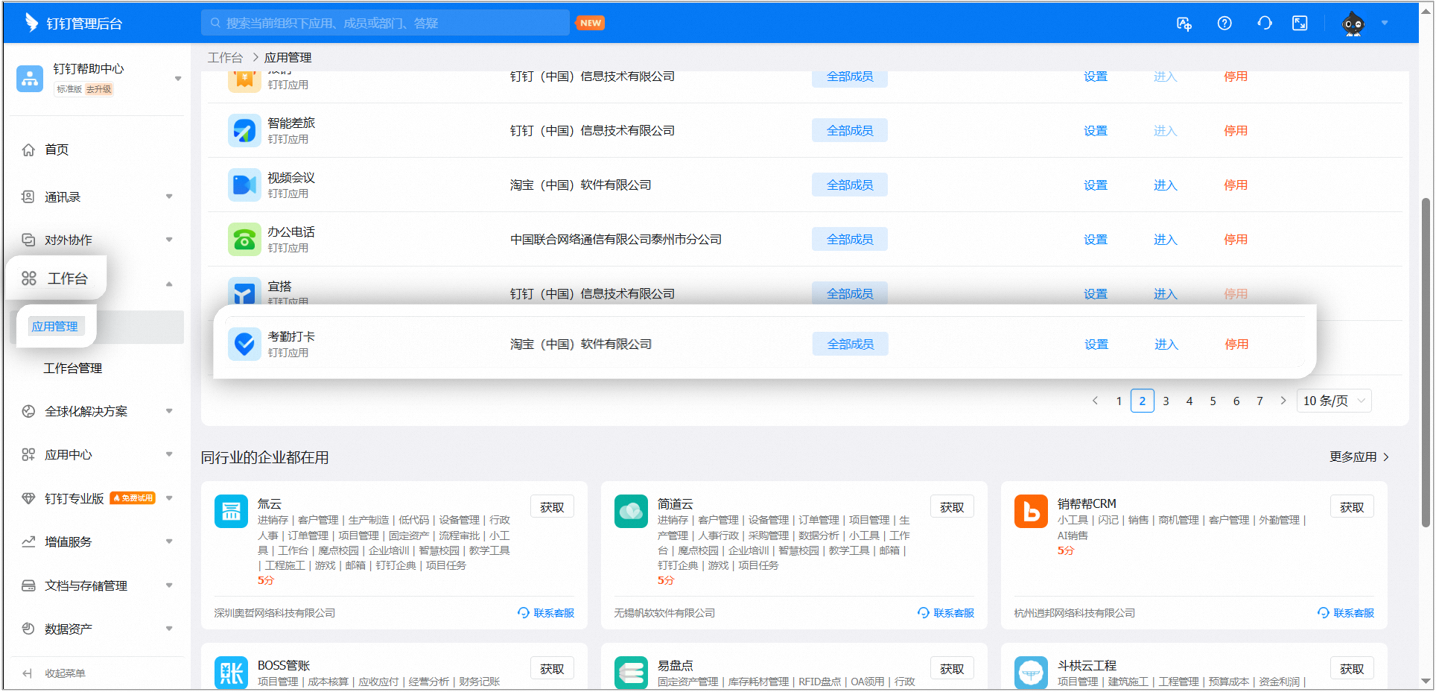This screenshot has width=1436, height=692.
Task: Click the DingTalk logo in header
Action: point(31,22)
